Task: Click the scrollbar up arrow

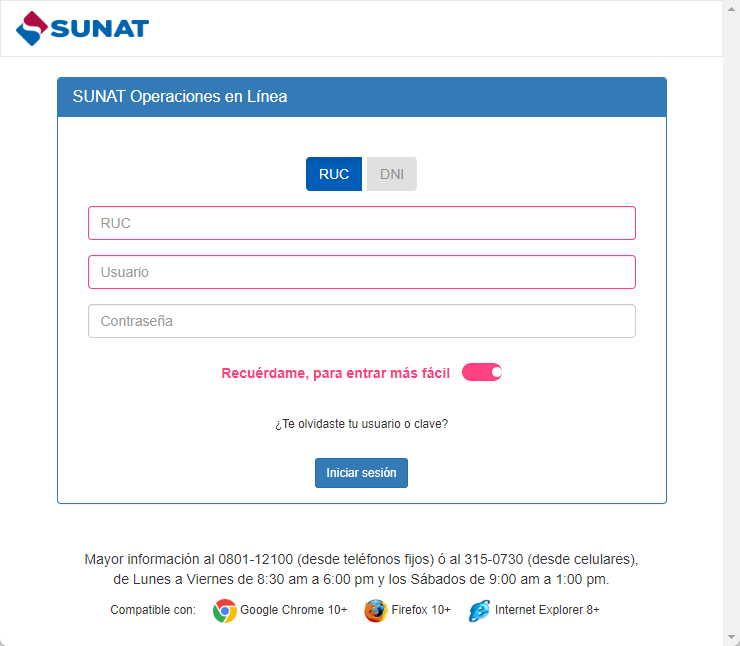Action: [732, 8]
